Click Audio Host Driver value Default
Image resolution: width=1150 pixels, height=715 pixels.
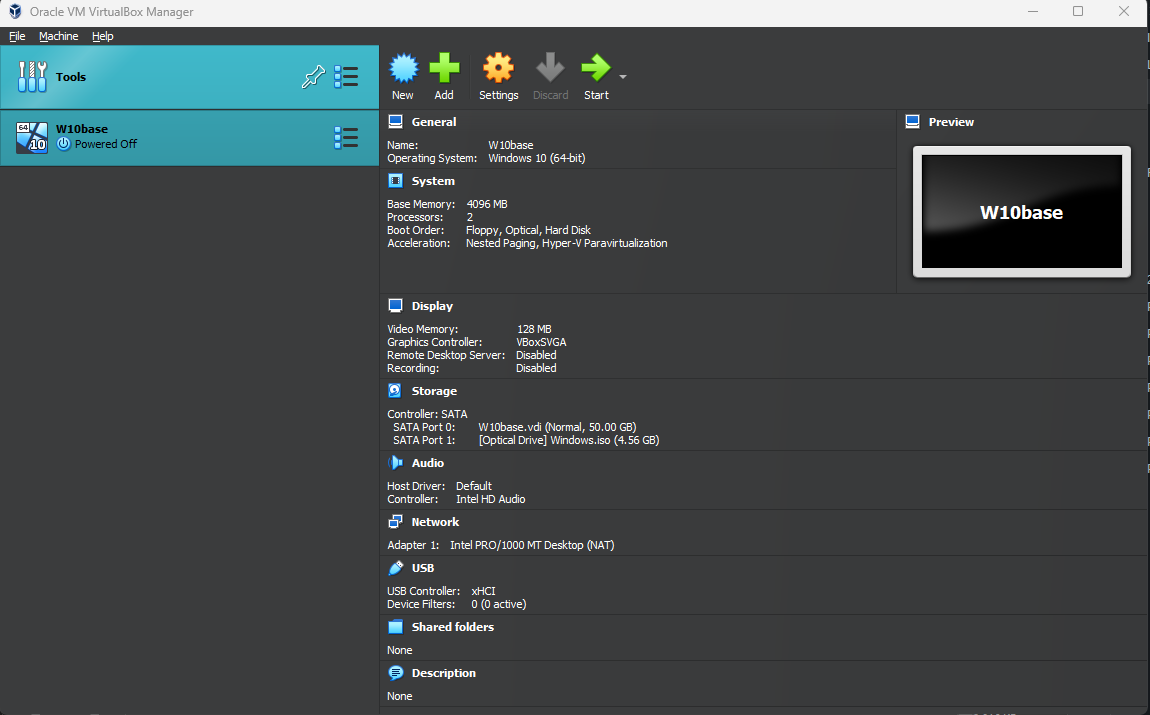[x=474, y=486]
